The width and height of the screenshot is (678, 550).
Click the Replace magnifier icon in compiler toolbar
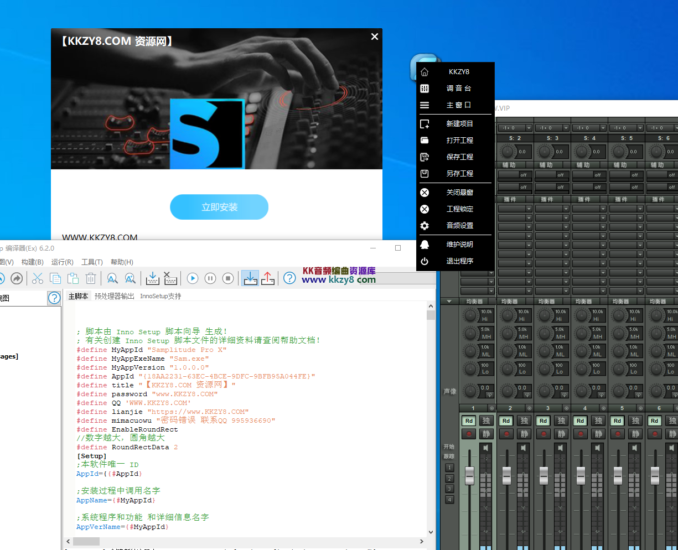[x=130, y=278]
